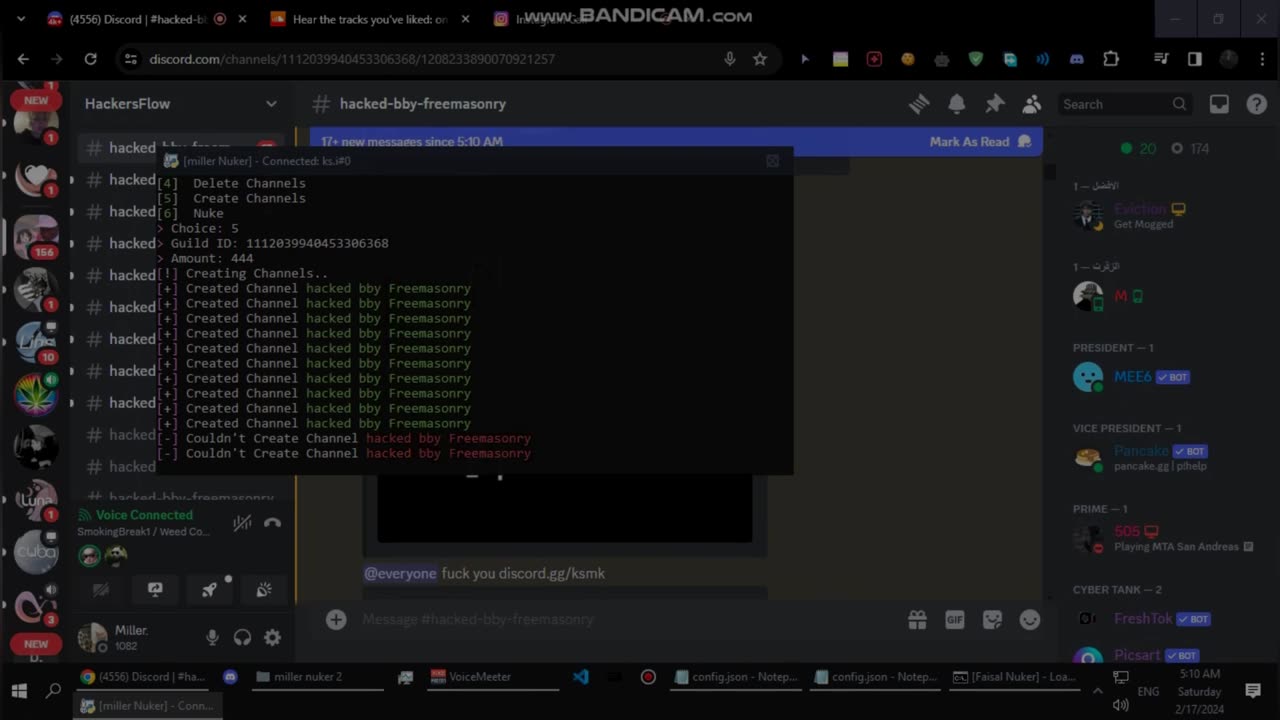Attach a file with the plus icon
This screenshot has width=1280, height=720.
336,620
